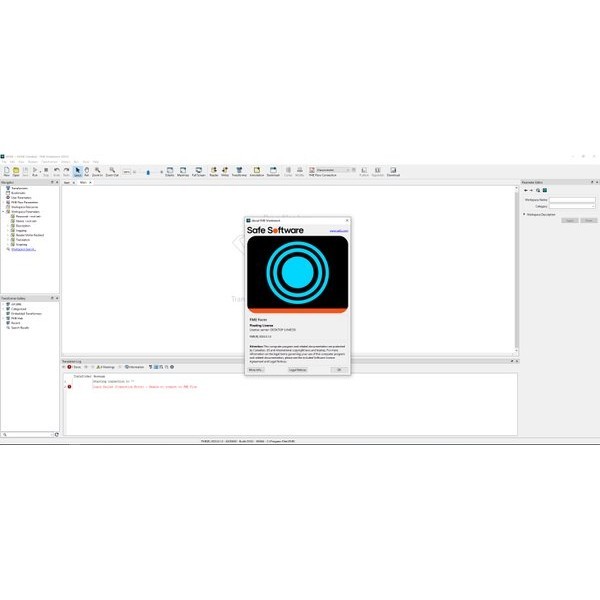The image size is (600, 600).
Task: Redo the action in the toolbar
Action: 66,171
